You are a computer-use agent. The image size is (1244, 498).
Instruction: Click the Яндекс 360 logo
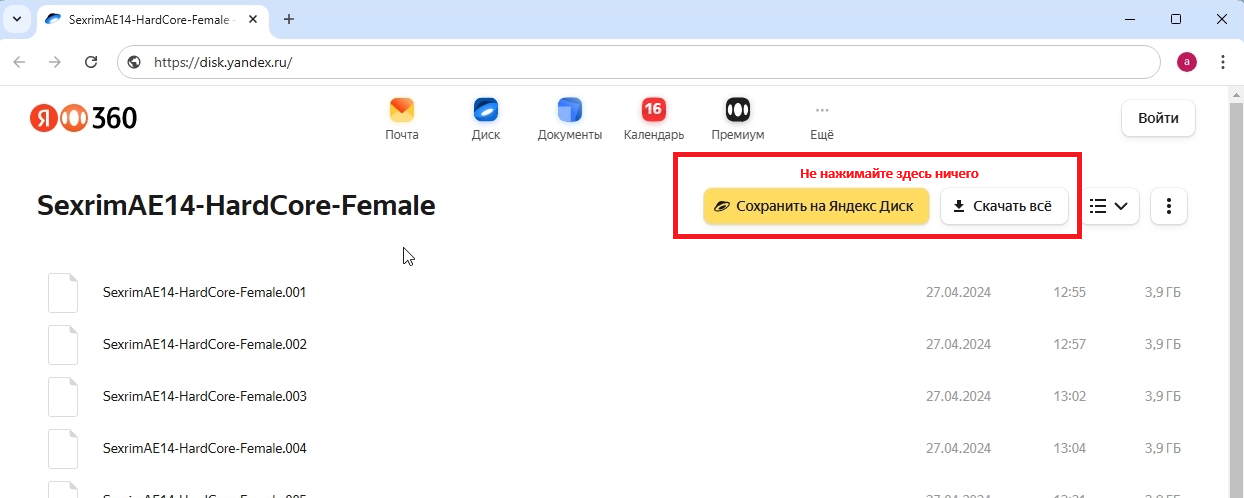[x=84, y=118]
